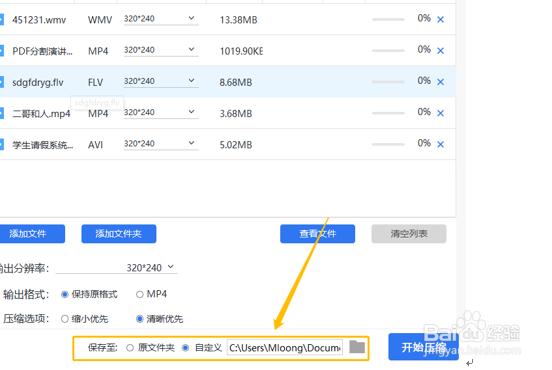This screenshot has height=370, width=552.
Task: Click progress bar of sdgfdryg.flv
Action: click(x=388, y=82)
